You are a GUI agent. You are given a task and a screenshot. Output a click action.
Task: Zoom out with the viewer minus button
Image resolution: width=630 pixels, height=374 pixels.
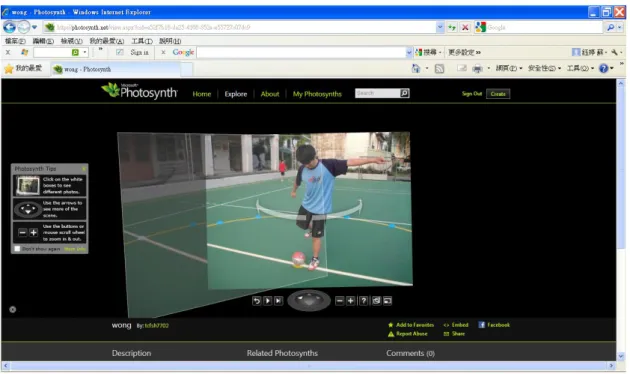(x=340, y=300)
